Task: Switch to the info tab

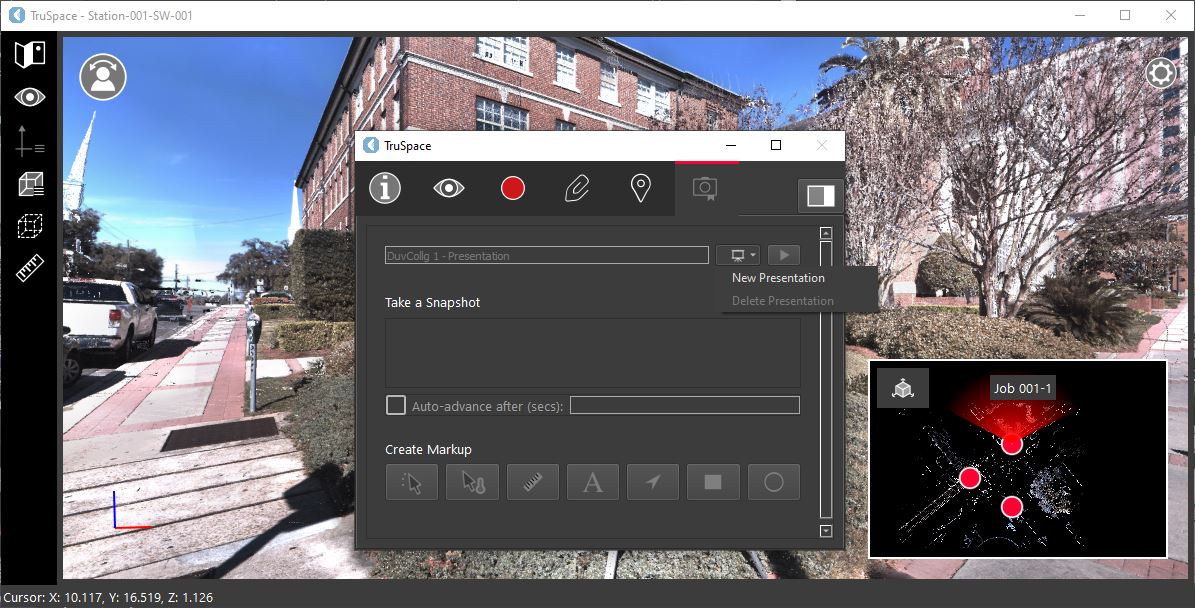Action: coord(385,188)
